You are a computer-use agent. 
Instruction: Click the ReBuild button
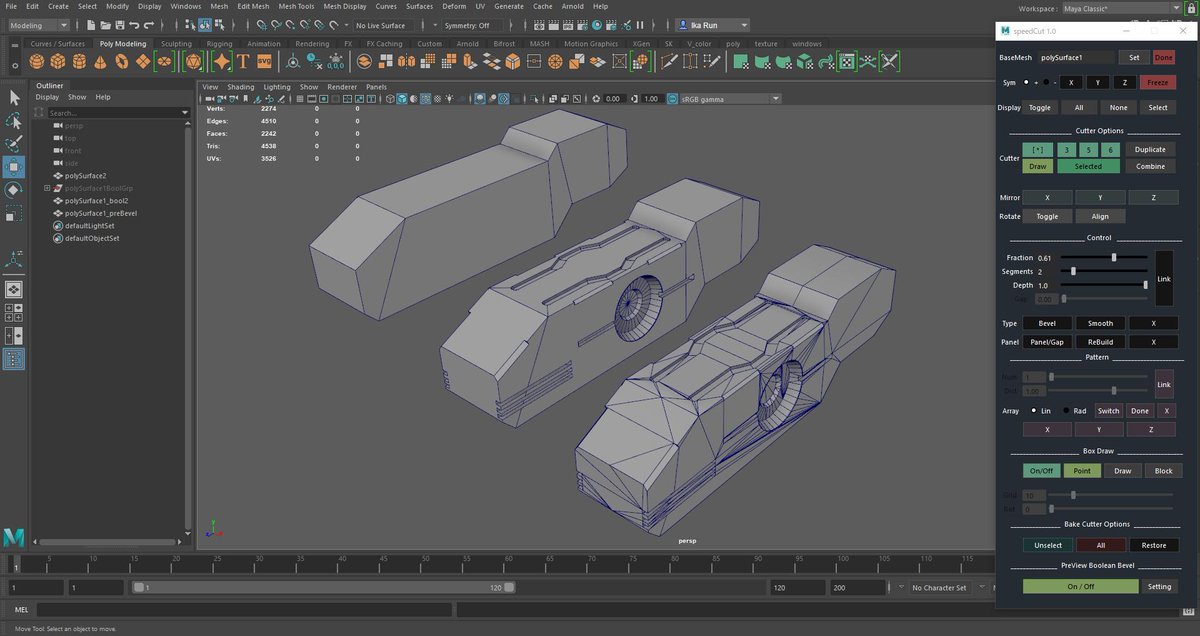coord(1100,342)
